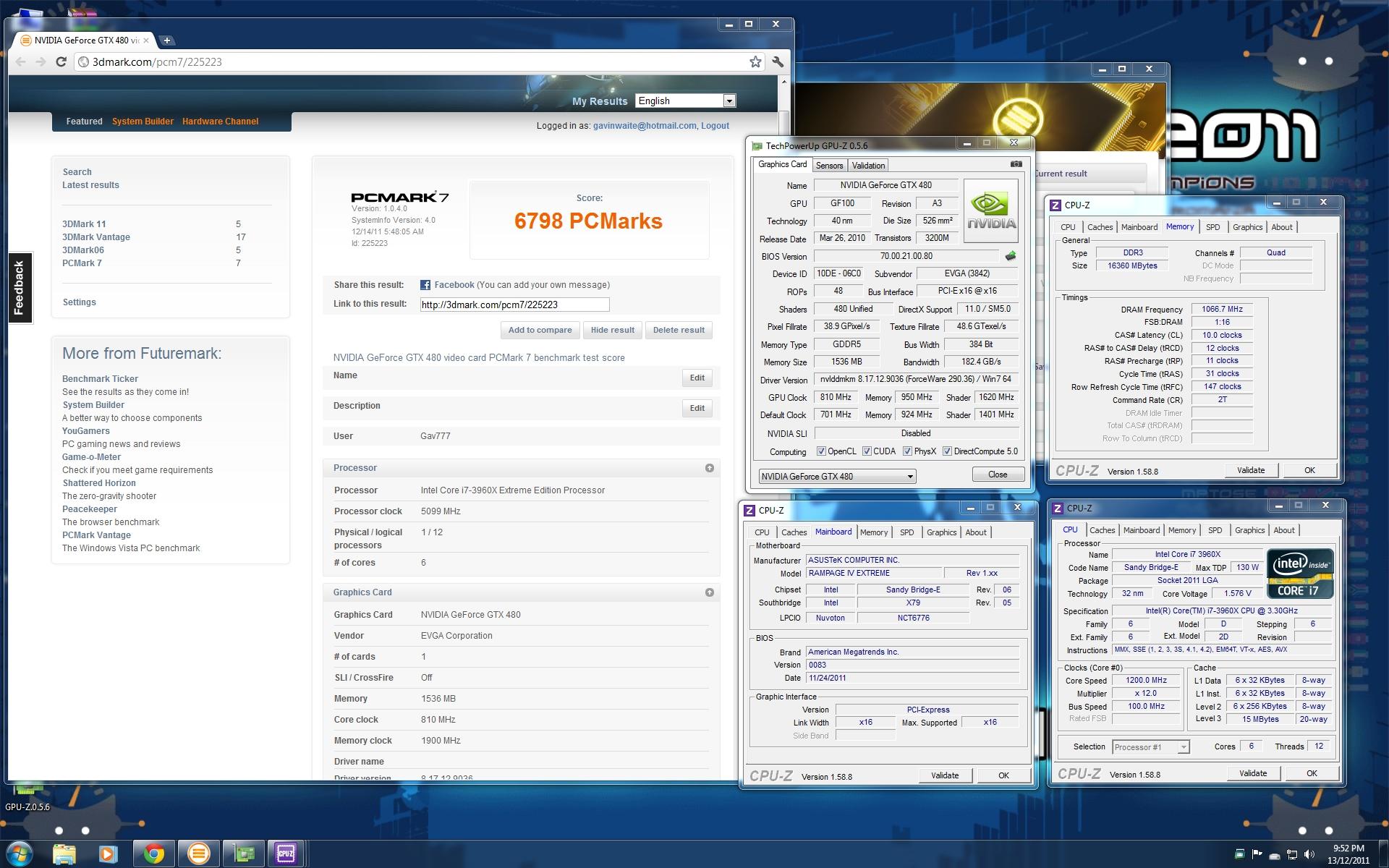The width and height of the screenshot is (1389, 868).
Task: Save GPU BIOS with chip icon
Action: pos(1011,256)
